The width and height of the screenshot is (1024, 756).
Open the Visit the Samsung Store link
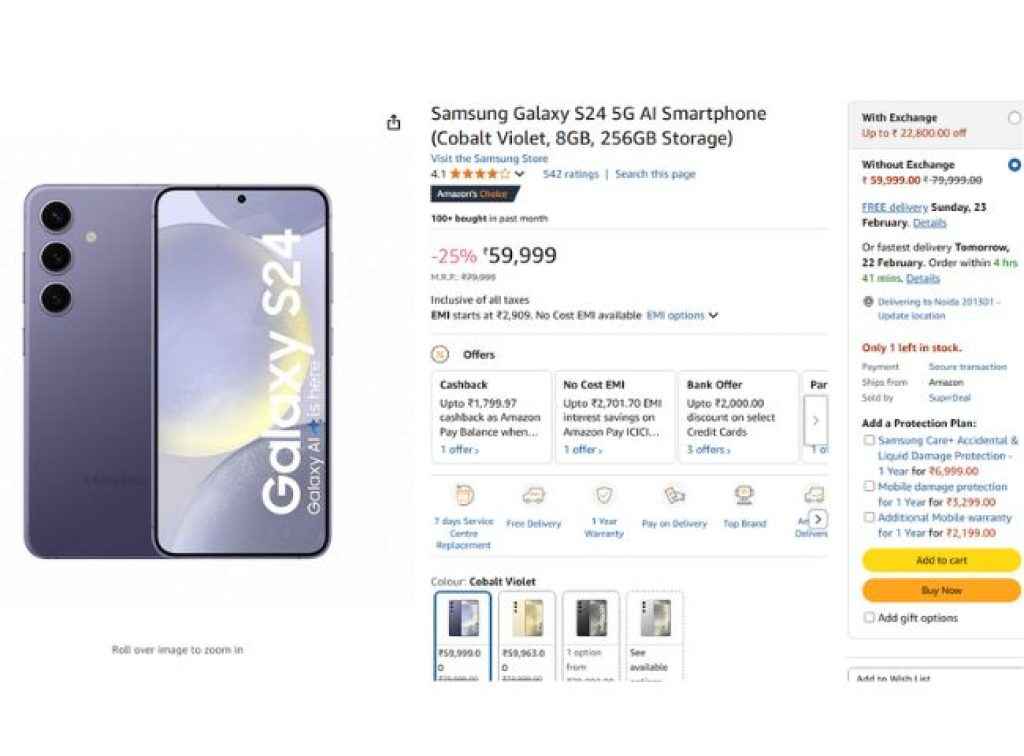coord(489,158)
